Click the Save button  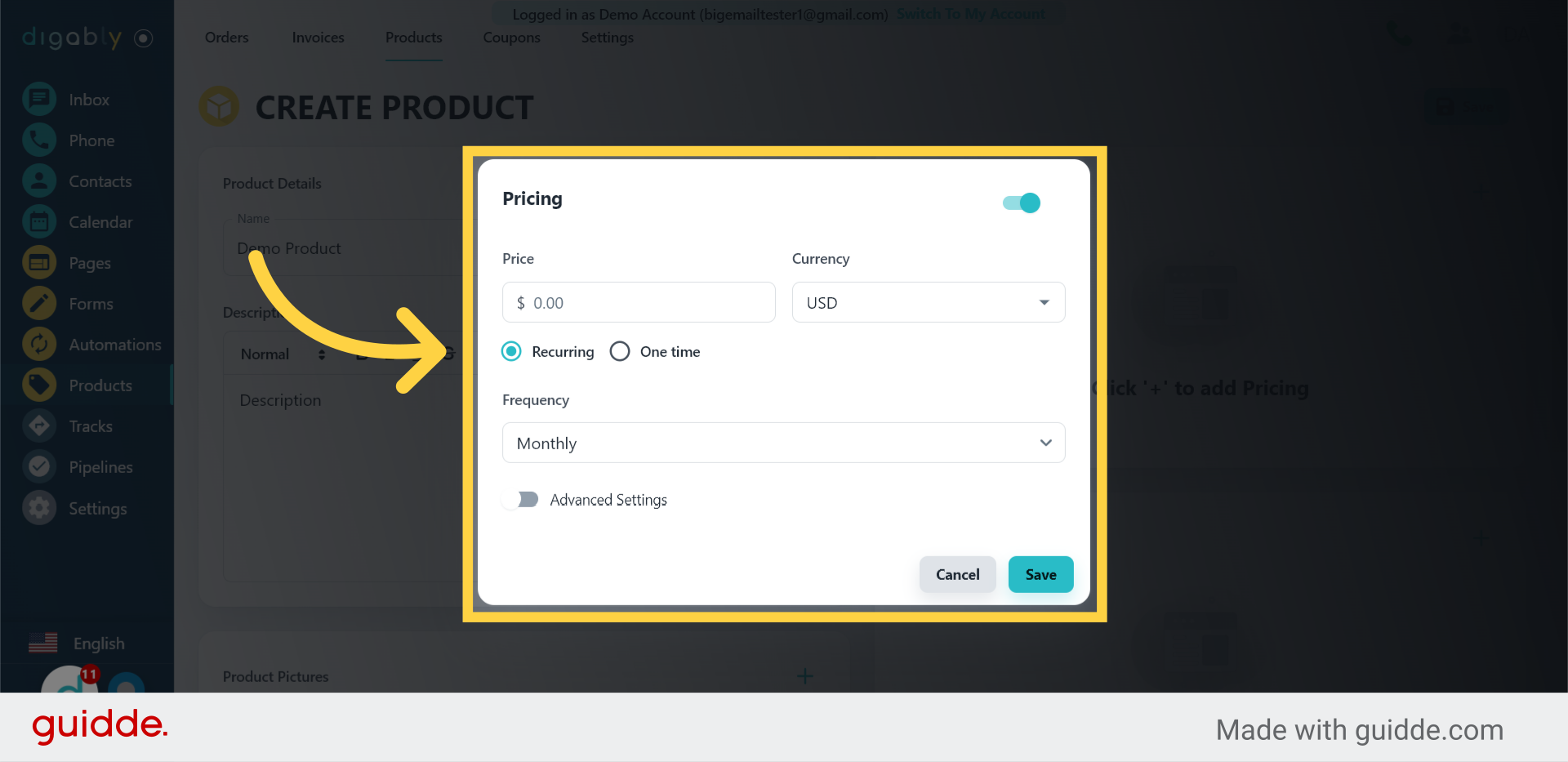[x=1041, y=574]
